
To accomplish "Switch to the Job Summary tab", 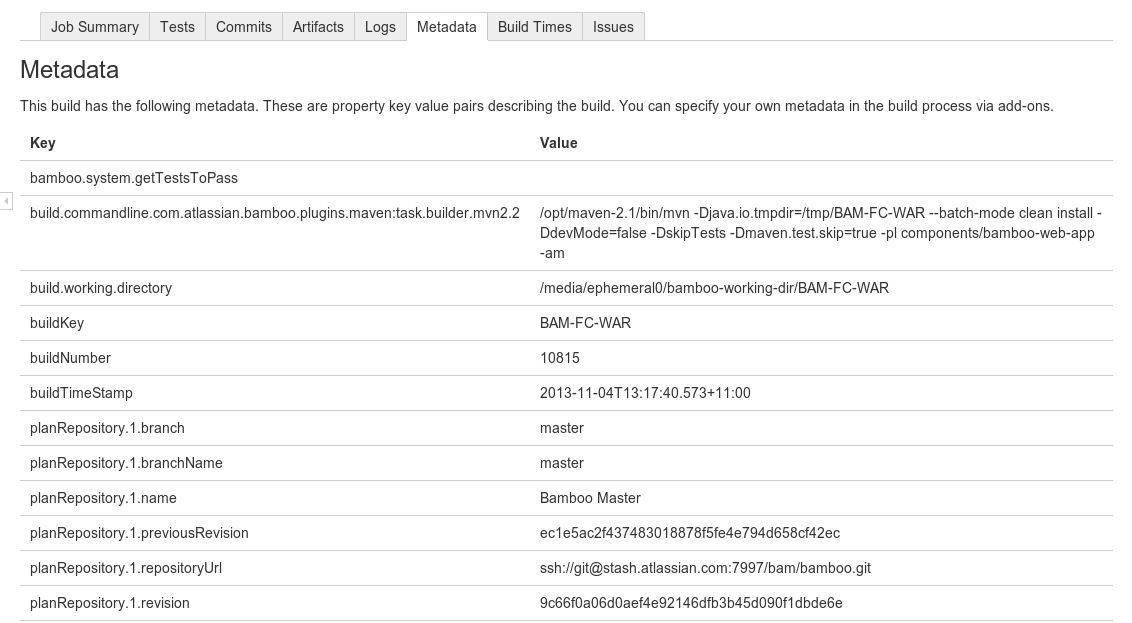I will tap(94, 27).
